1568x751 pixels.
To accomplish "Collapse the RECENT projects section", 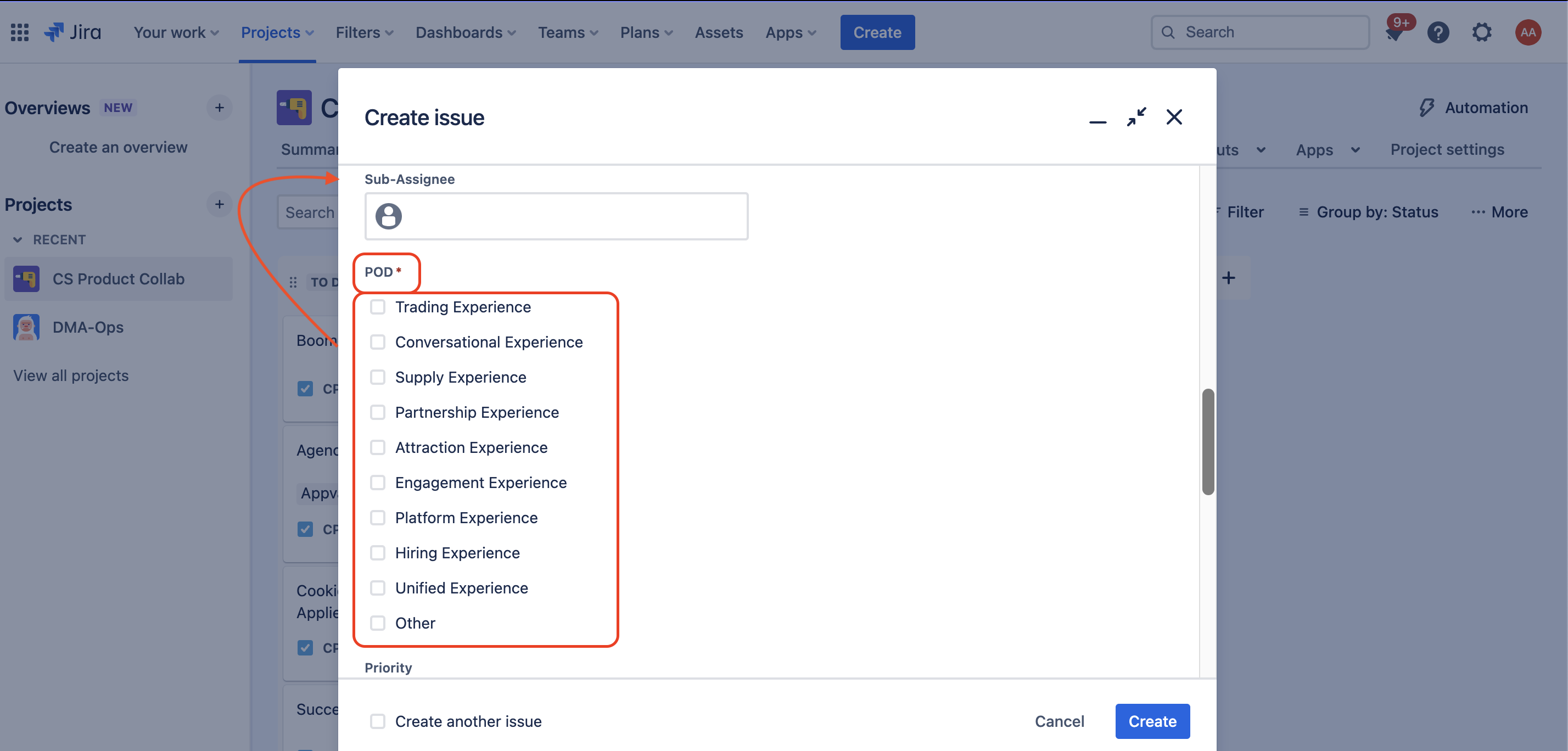I will click(x=18, y=240).
